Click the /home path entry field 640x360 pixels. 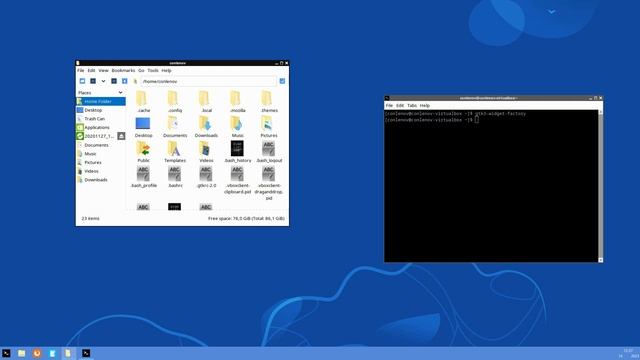pos(209,81)
